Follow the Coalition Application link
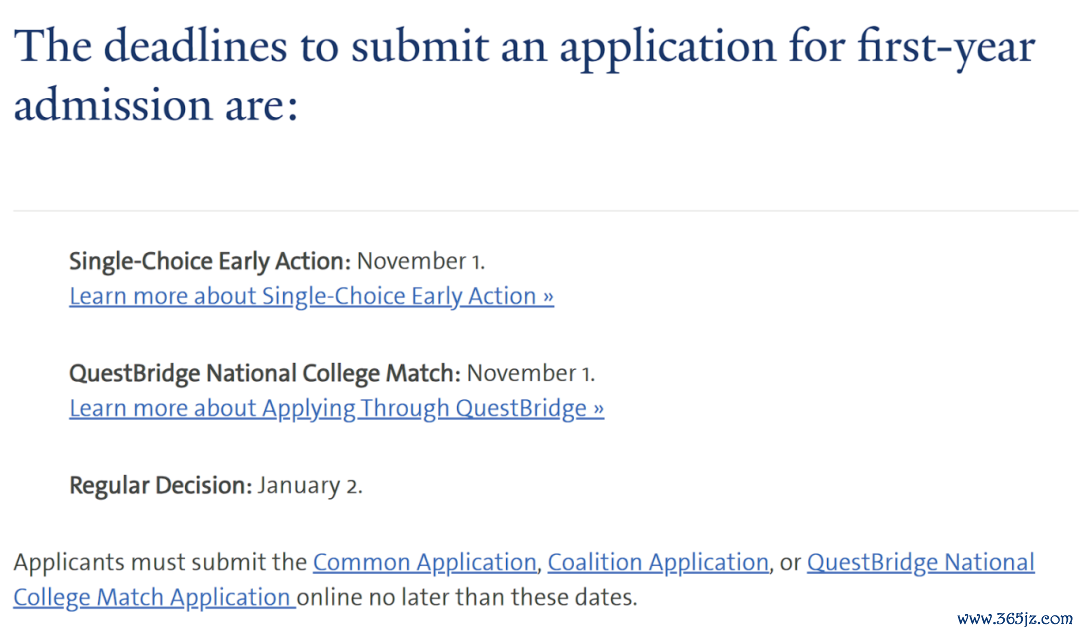Screen dimensions: 1080x634 658,562
